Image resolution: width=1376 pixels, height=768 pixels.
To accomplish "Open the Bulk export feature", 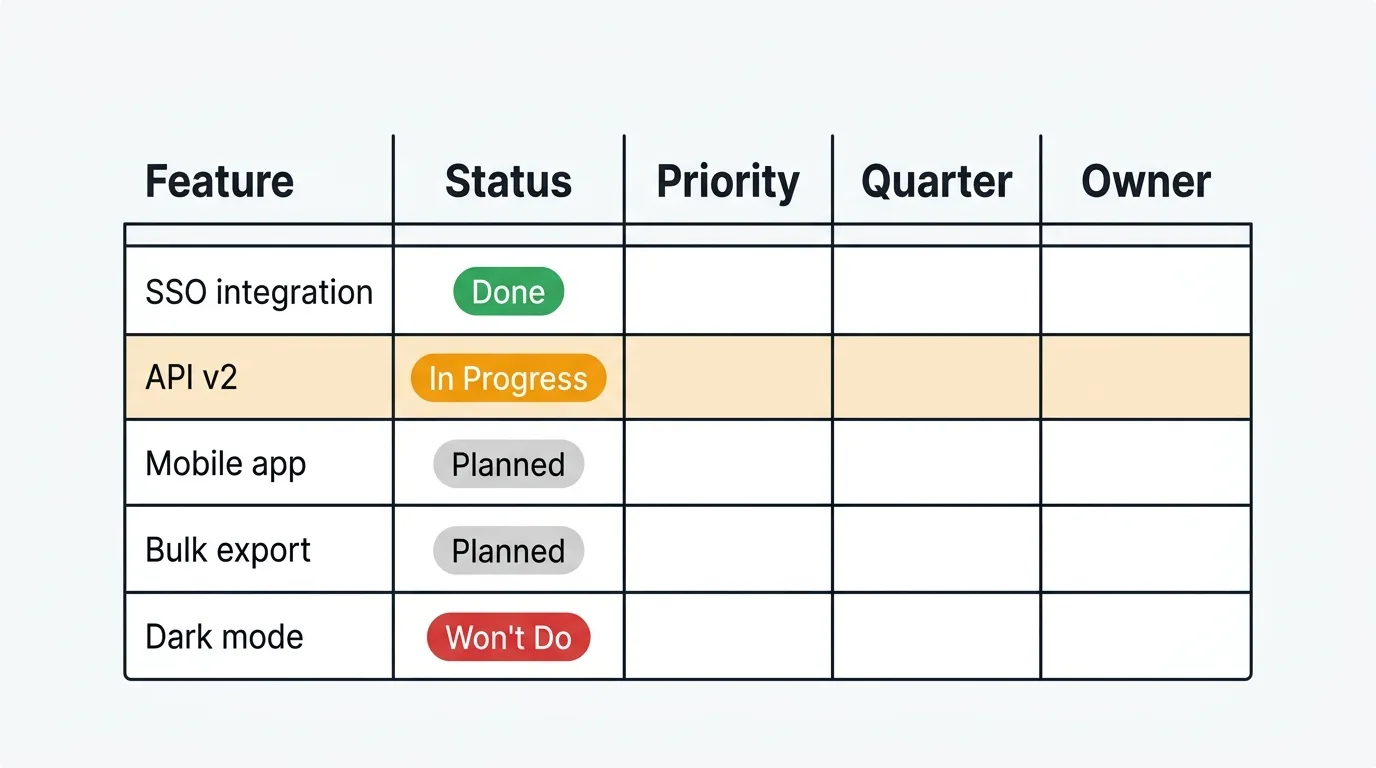I will pos(228,550).
